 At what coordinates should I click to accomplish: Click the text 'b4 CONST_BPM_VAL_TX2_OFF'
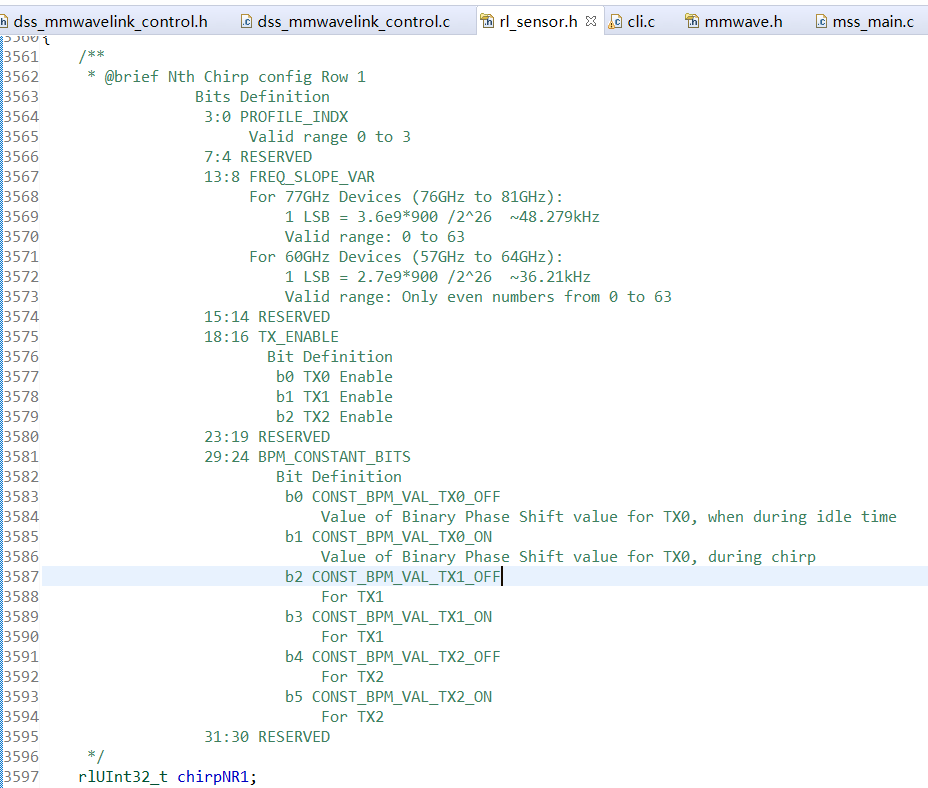(x=392, y=657)
